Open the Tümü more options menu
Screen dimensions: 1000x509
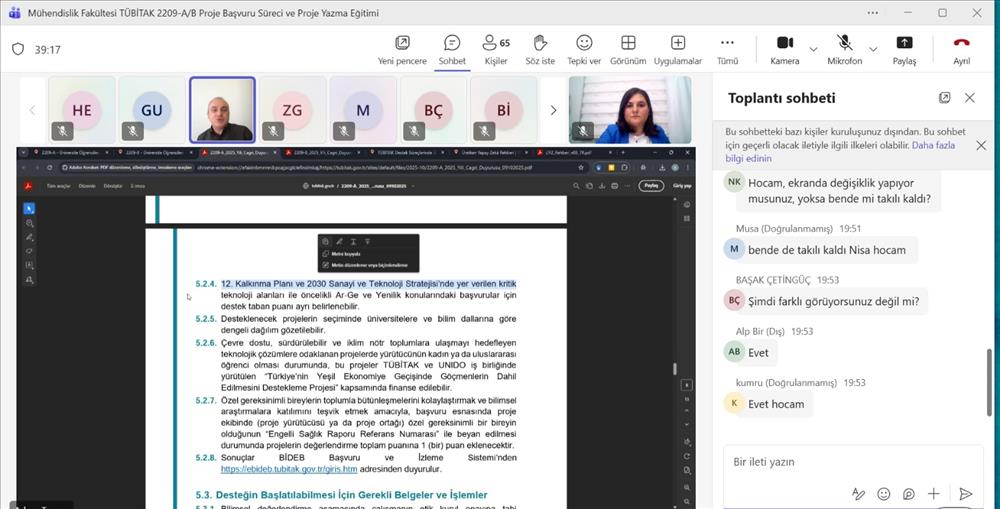point(727,49)
